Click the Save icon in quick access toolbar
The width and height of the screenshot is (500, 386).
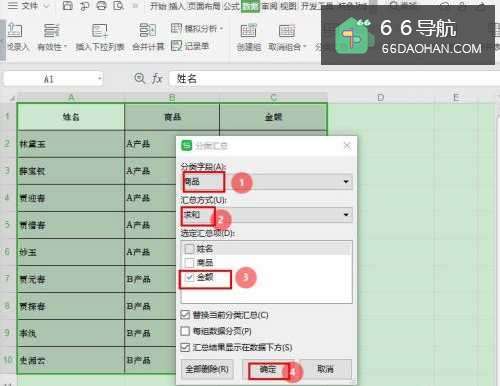tap(68, 6)
